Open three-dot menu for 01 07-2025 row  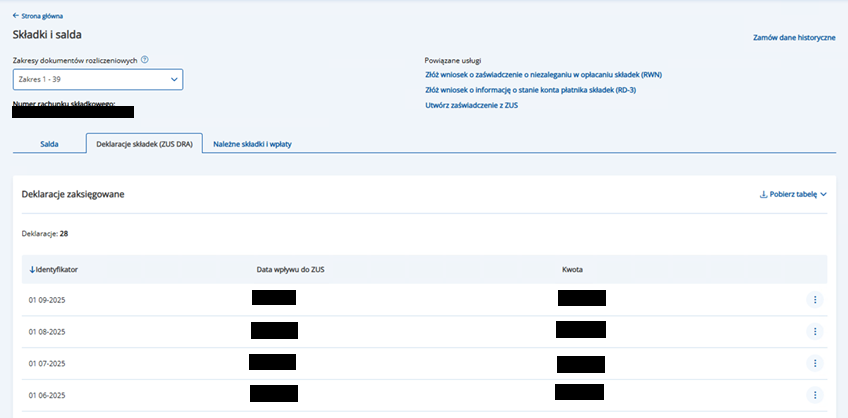(814, 363)
